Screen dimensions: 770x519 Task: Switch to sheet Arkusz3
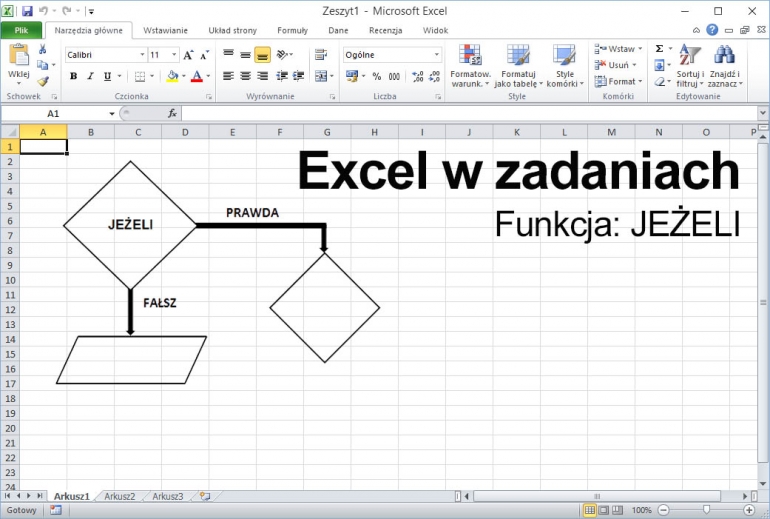(x=167, y=496)
